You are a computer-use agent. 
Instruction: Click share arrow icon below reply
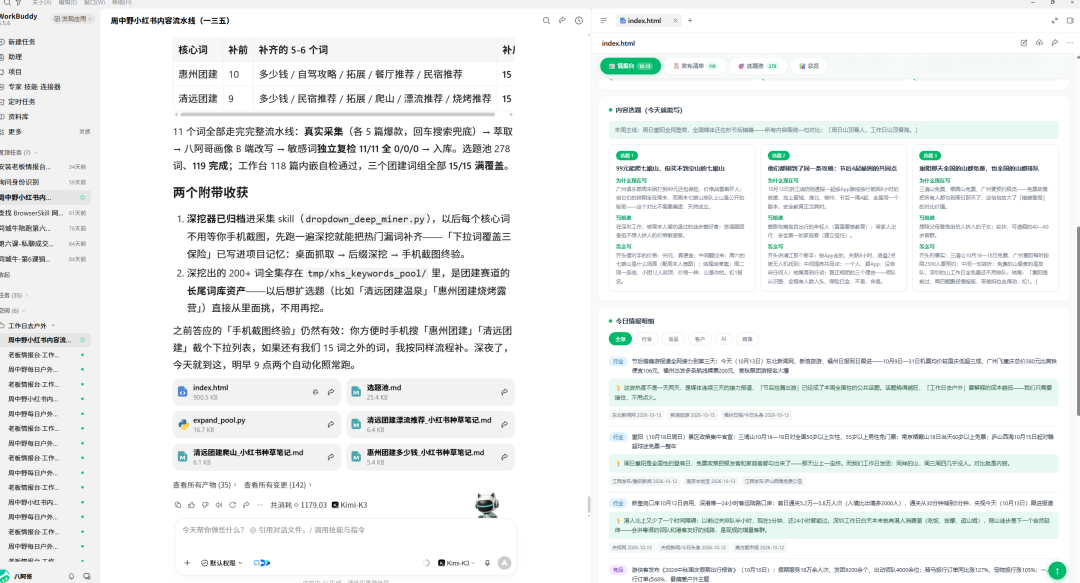(246, 504)
